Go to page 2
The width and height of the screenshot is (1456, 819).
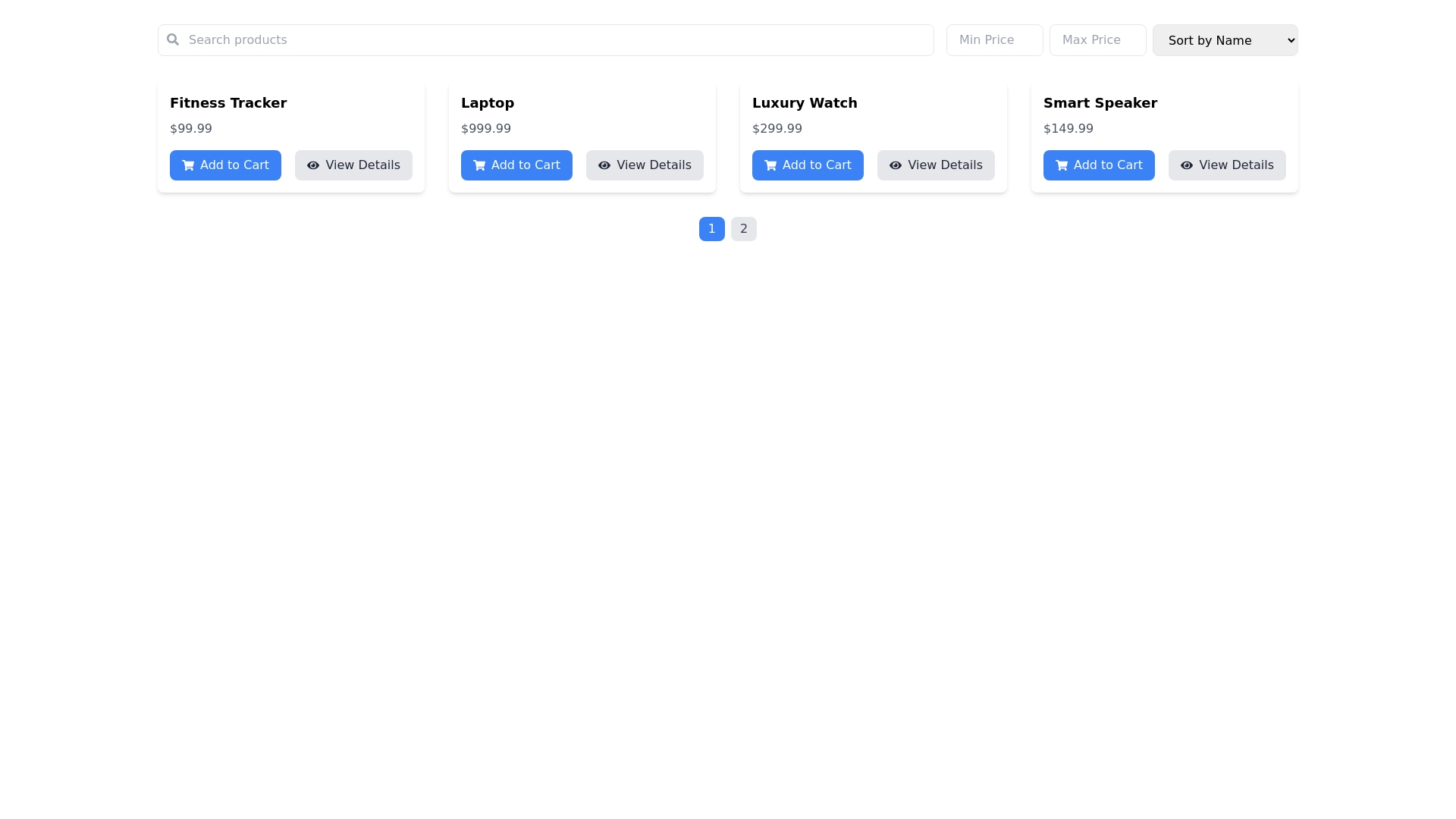(x=744, y=229)
